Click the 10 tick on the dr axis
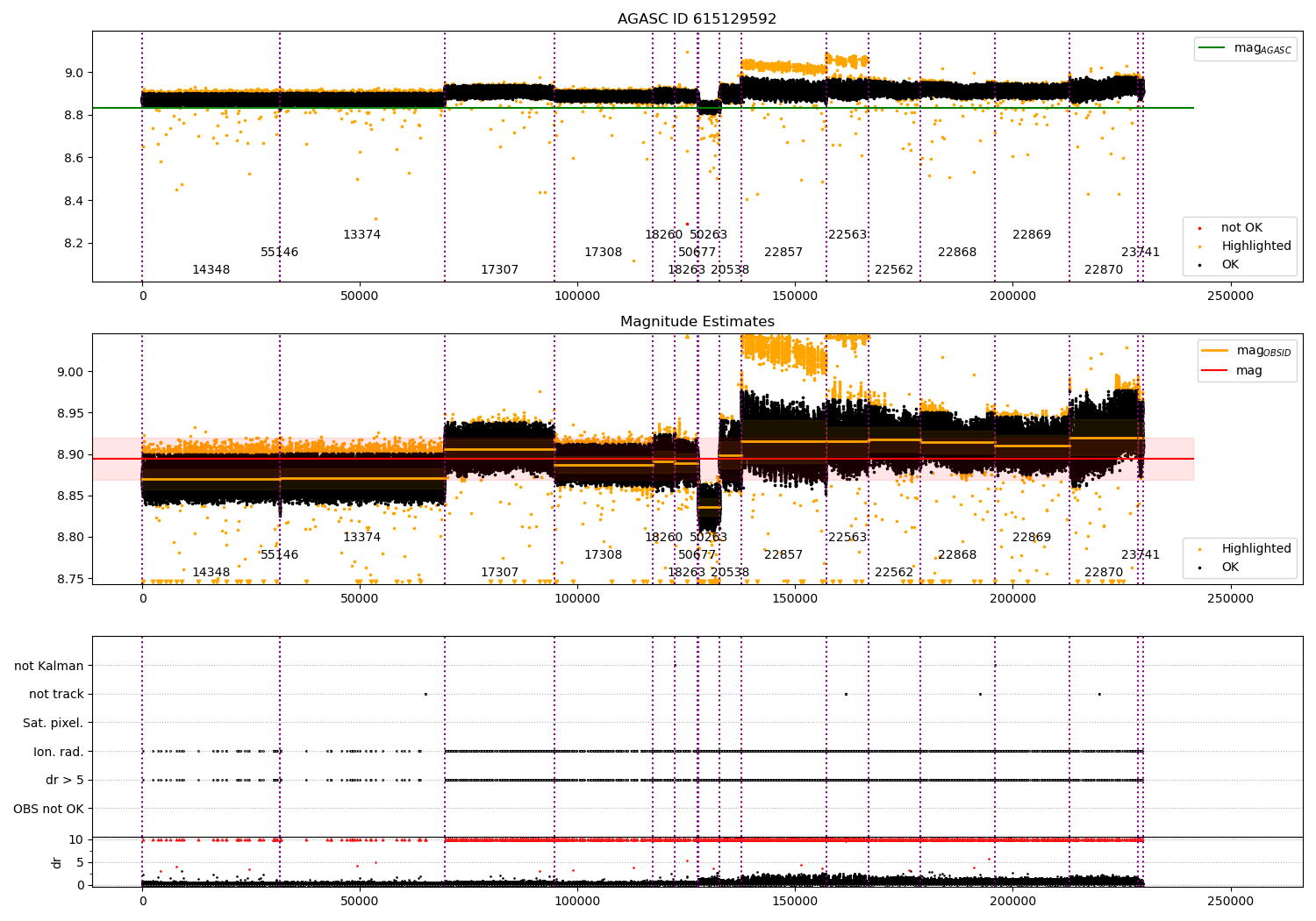This screenshot has width=1316, height=921. (x=76, y=840)
